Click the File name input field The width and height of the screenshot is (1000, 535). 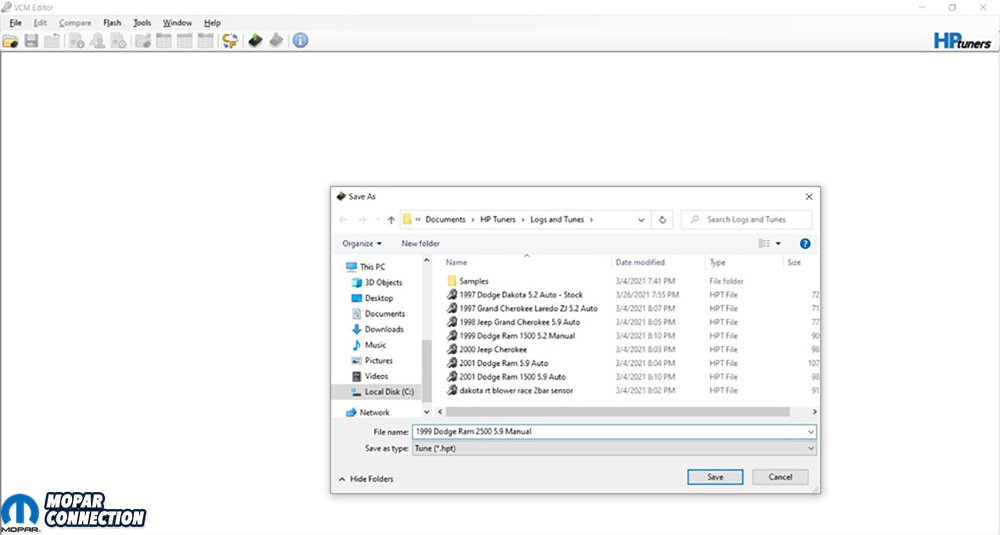(613, 432)
